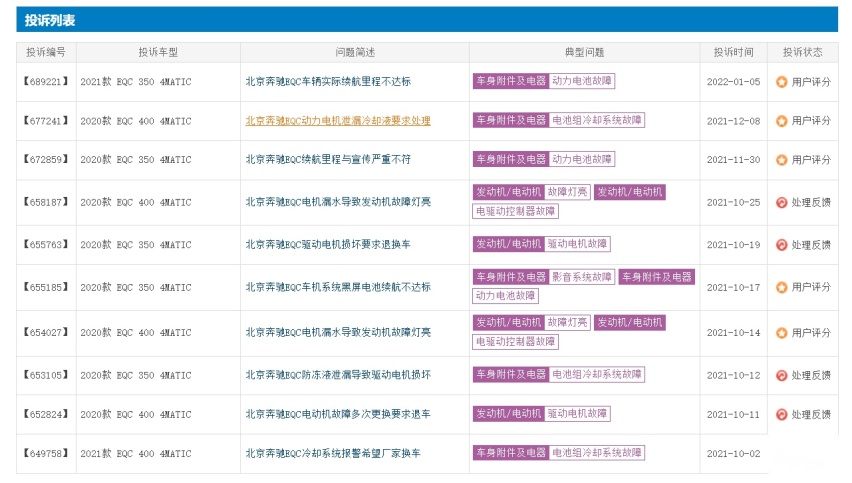
Task: Click the 用户评分 star icon for complaint 677241
Action: [x=781, y=121]
